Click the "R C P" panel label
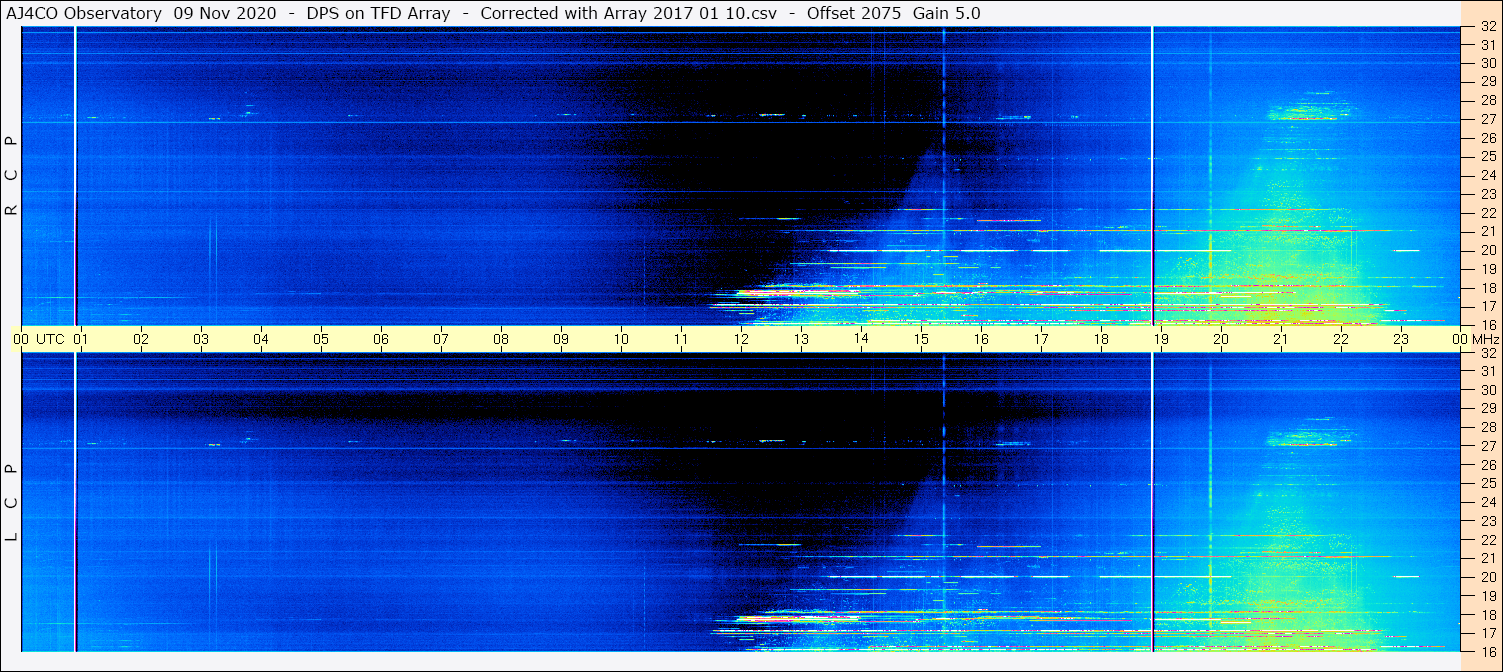Viewport: 1503px width, 672px height. [12, 176]
